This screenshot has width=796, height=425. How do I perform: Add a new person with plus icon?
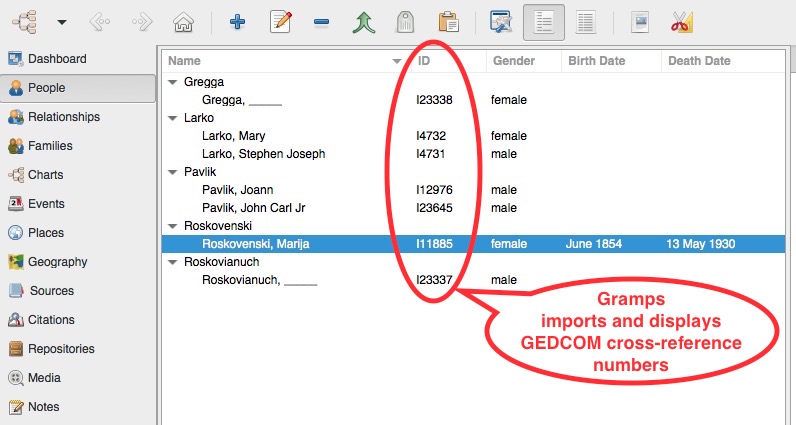pyautogui.click(x=237, y=22)
